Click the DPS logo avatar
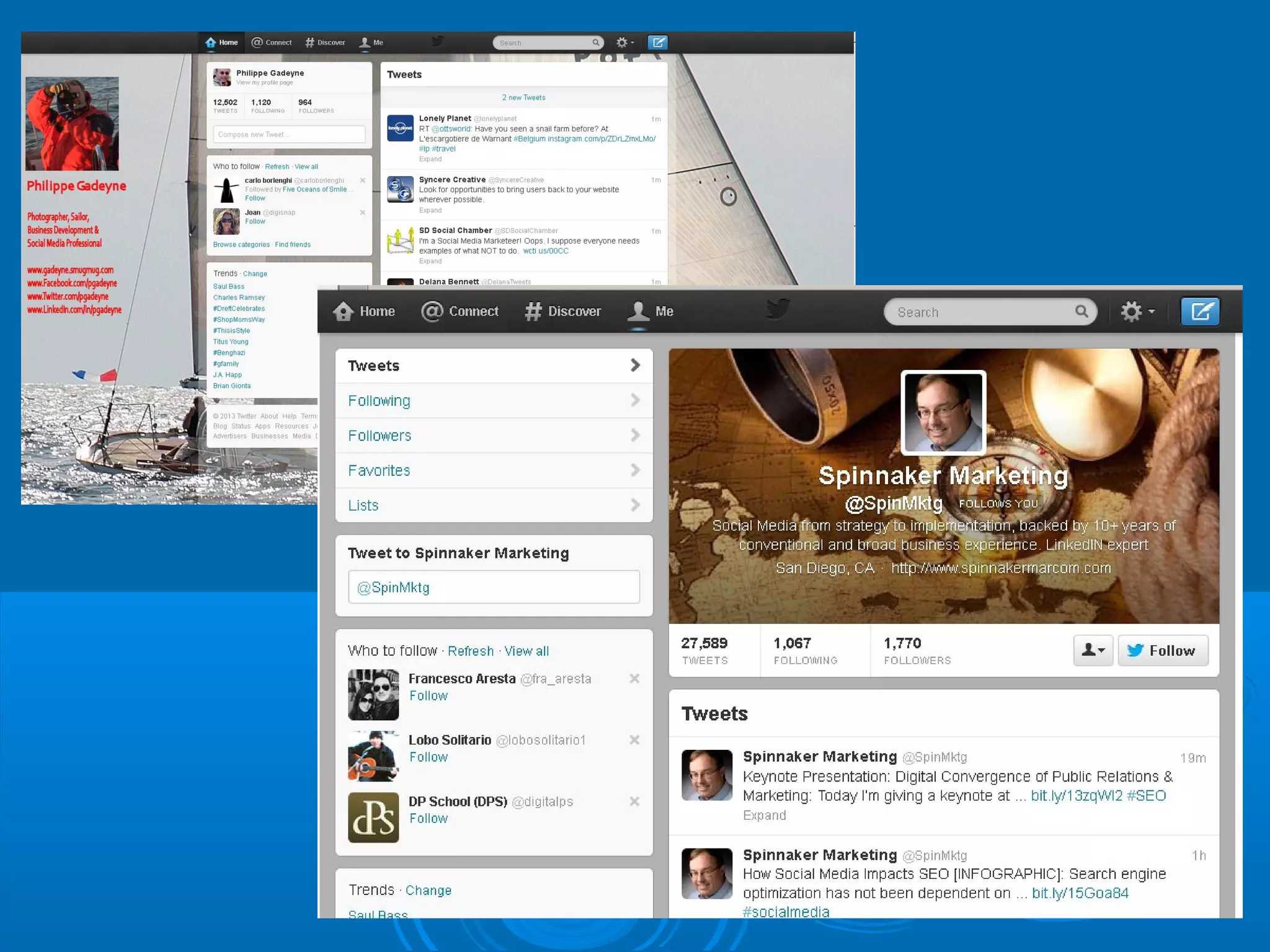 tap(373, 818)
